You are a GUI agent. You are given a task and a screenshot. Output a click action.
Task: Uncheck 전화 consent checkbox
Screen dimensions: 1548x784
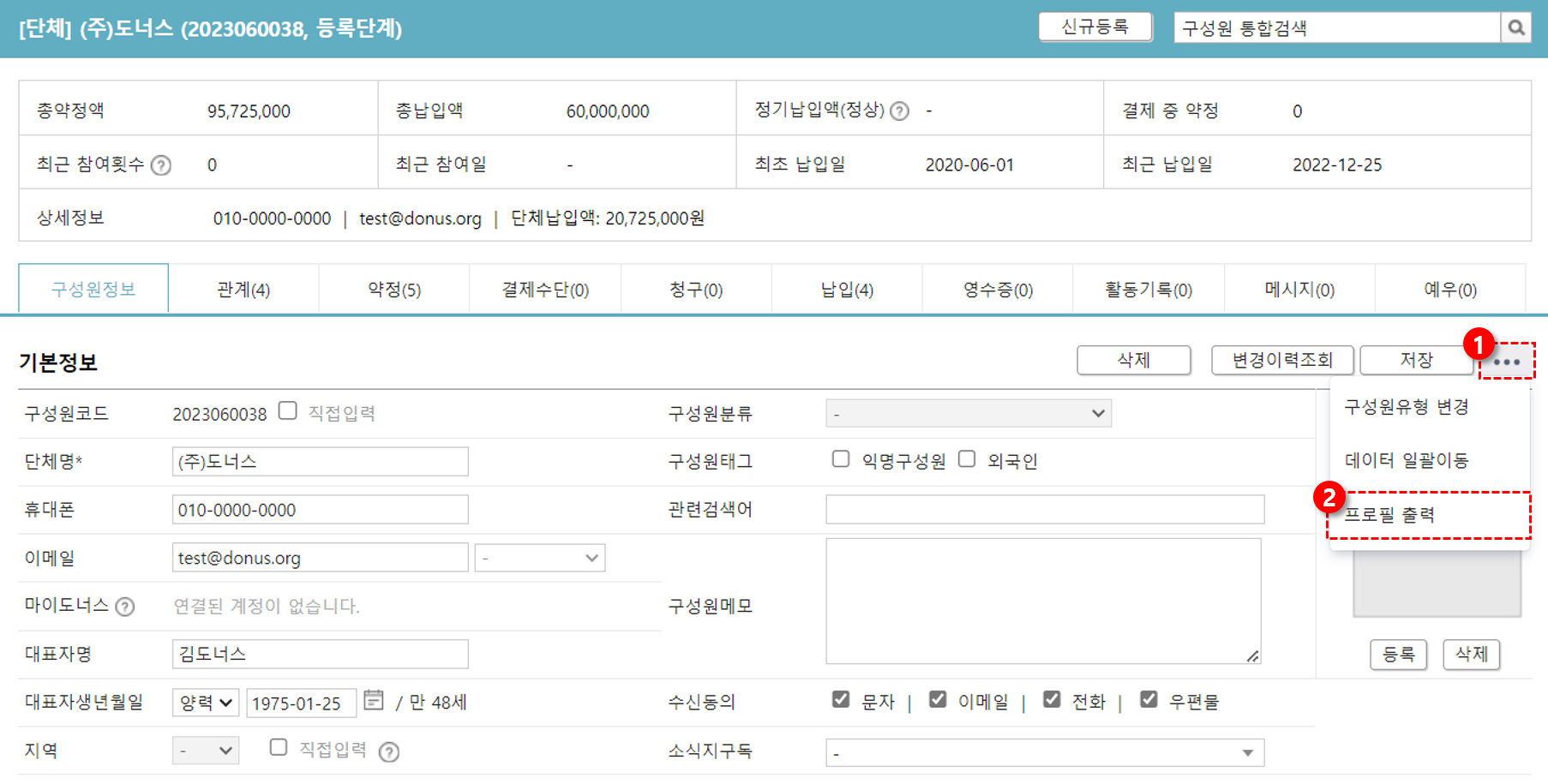click(x=1052, y=700)
